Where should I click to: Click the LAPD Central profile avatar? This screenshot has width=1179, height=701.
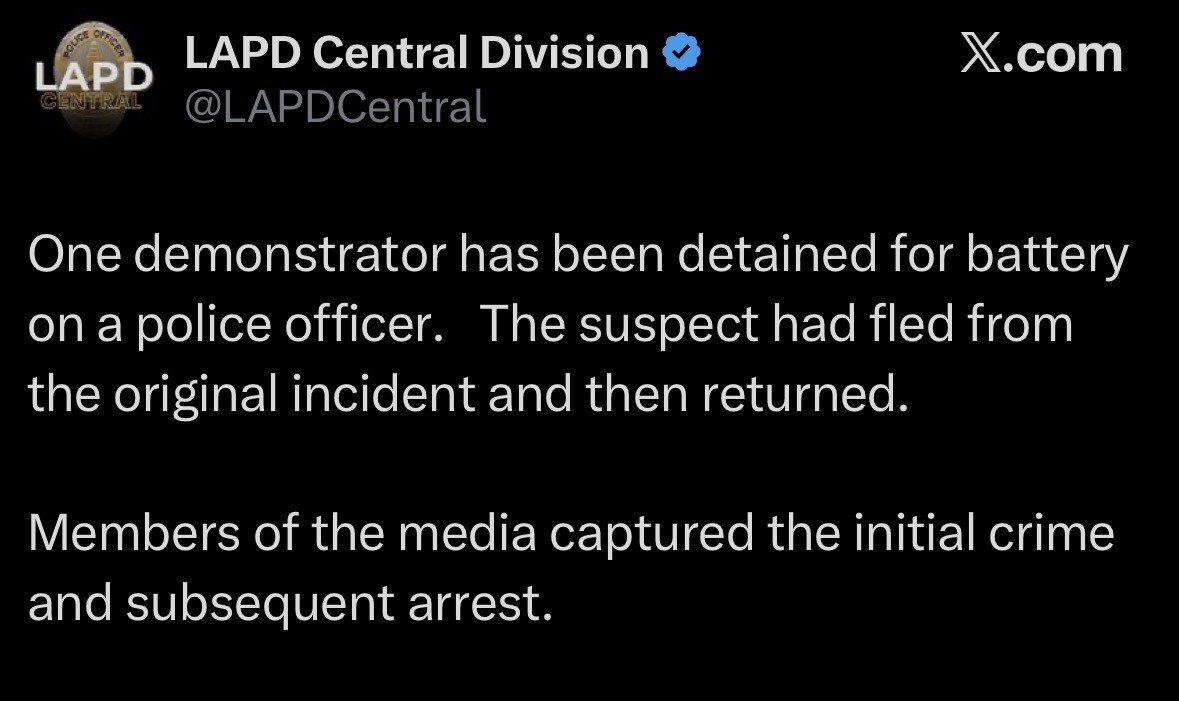pos(94,83)
